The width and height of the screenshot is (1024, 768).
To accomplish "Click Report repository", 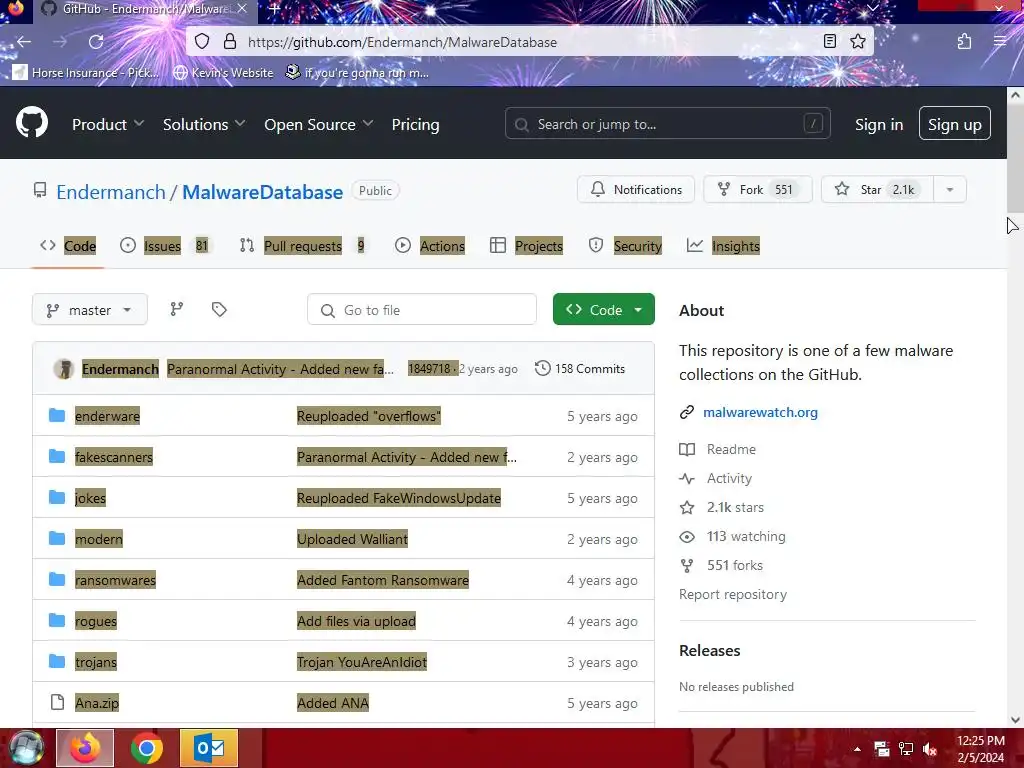I will pos(733,594).
